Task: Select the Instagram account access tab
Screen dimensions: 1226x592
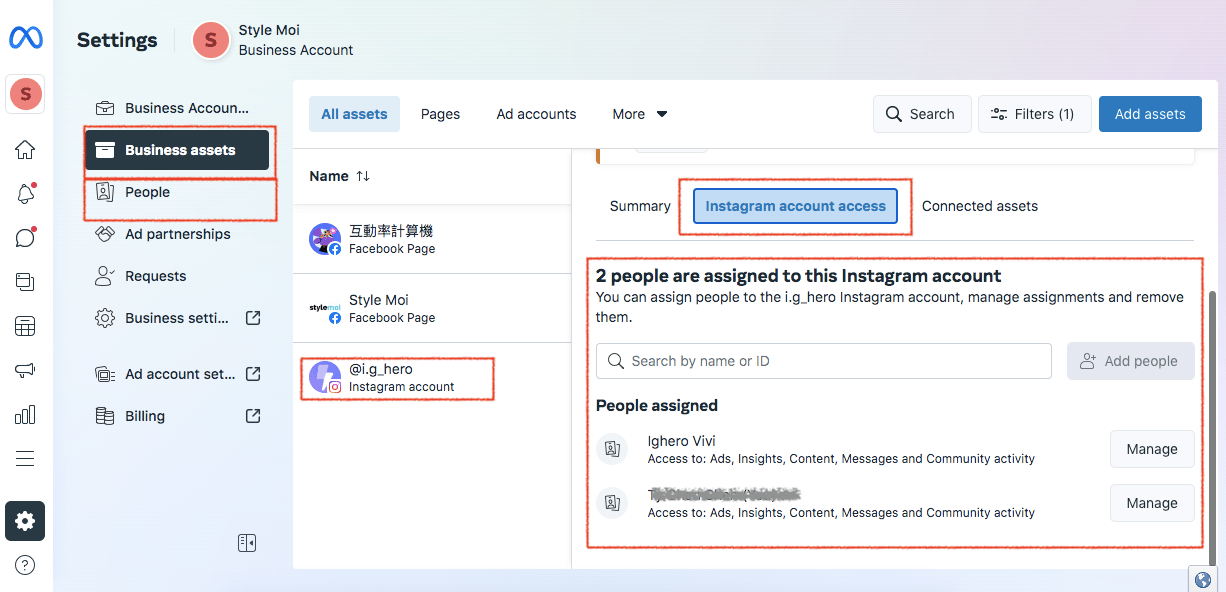Action: [x=795, y=206]
